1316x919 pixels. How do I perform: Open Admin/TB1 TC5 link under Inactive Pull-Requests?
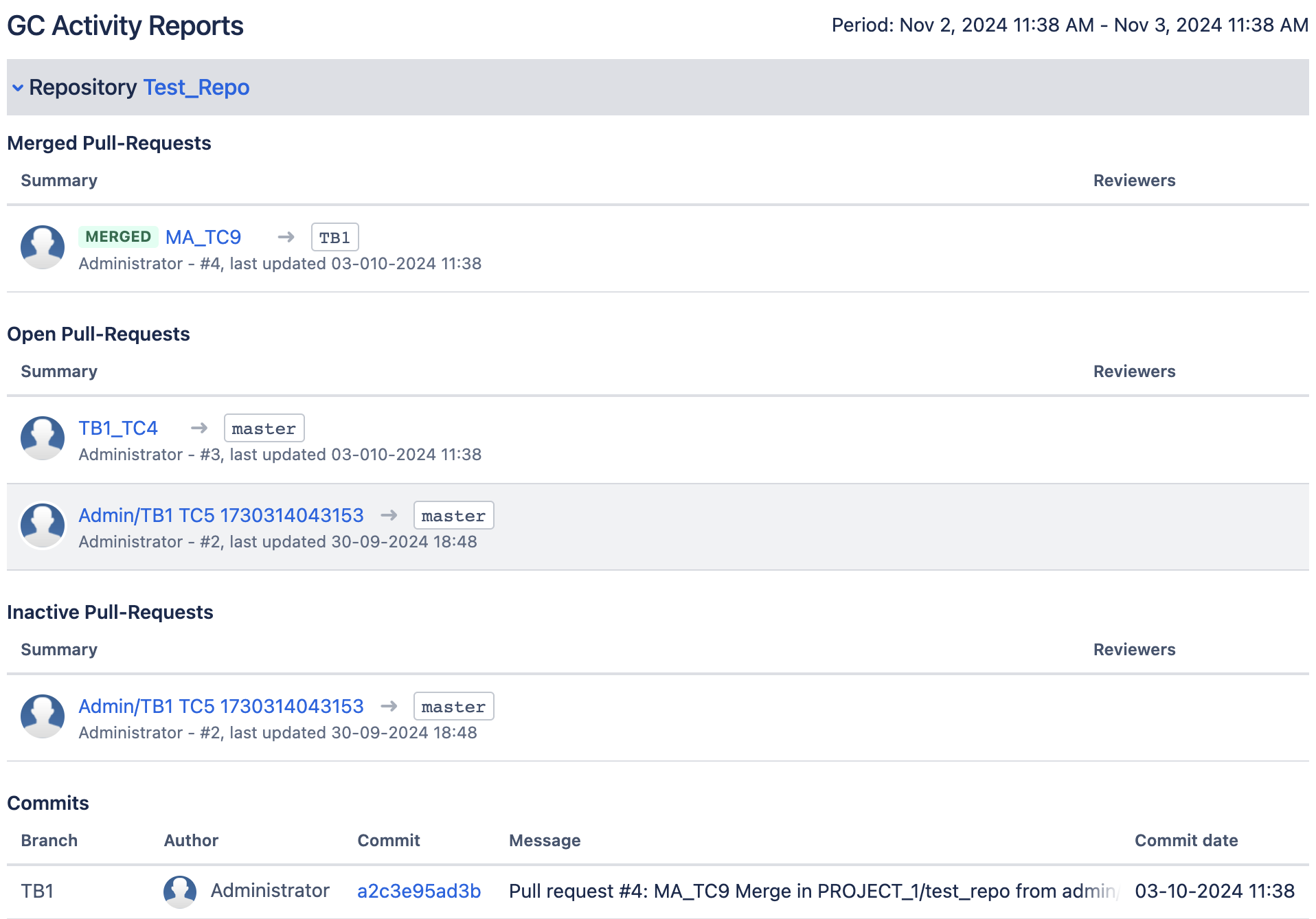220,707
